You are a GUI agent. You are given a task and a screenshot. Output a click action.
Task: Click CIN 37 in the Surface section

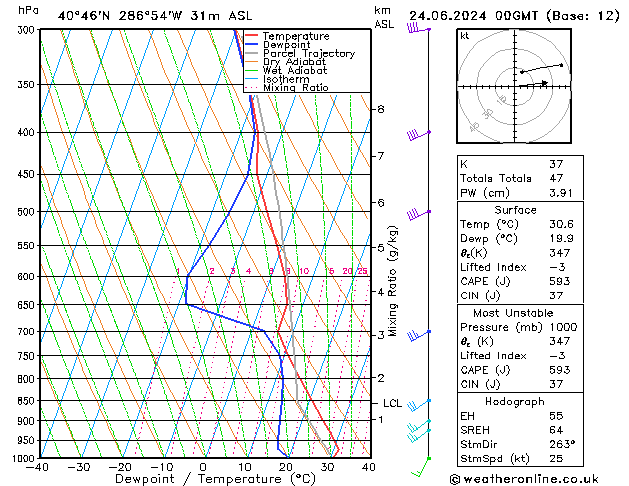pos(556,296)
